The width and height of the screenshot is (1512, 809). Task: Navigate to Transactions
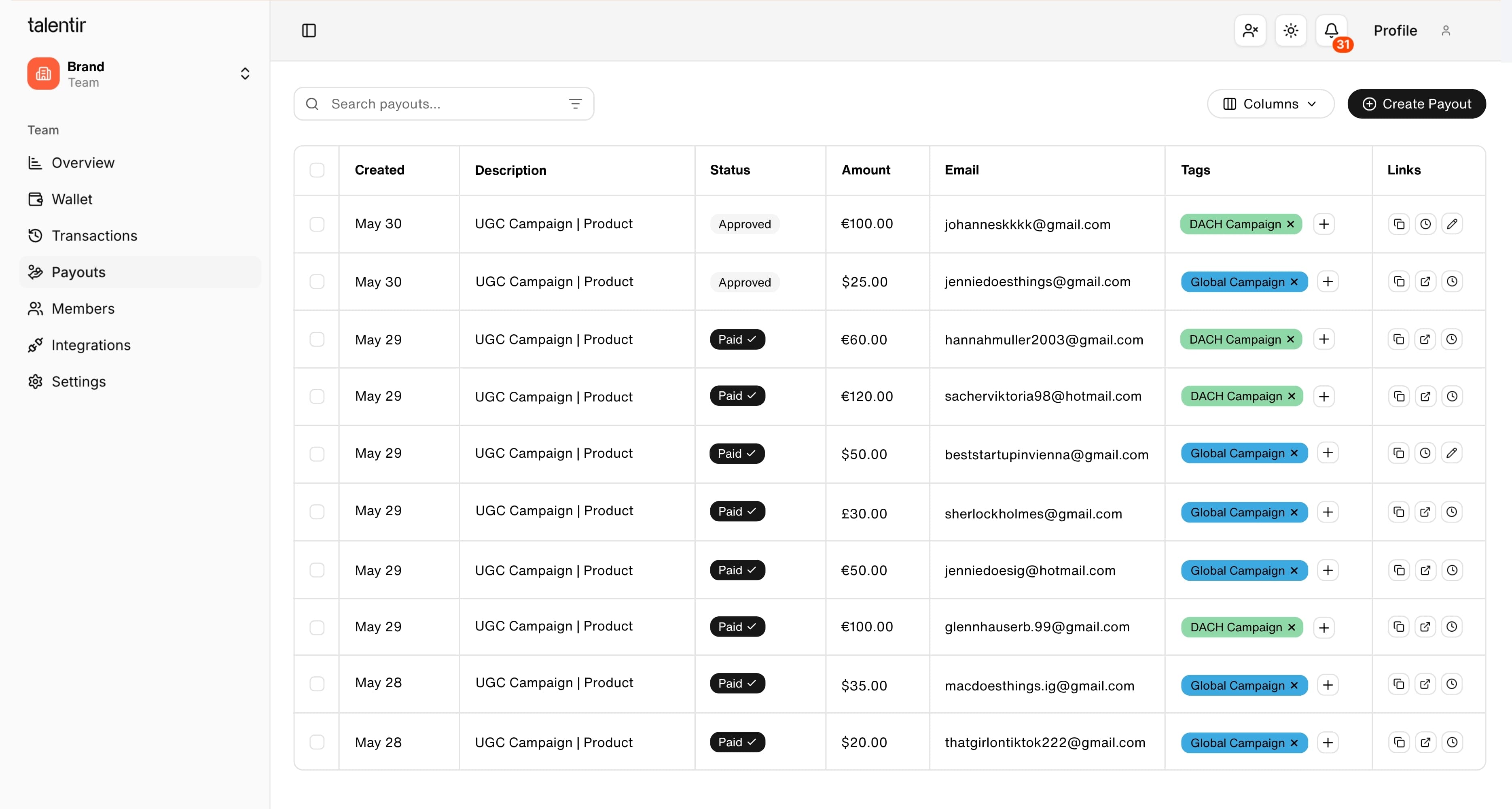click(x=140, y=236)
